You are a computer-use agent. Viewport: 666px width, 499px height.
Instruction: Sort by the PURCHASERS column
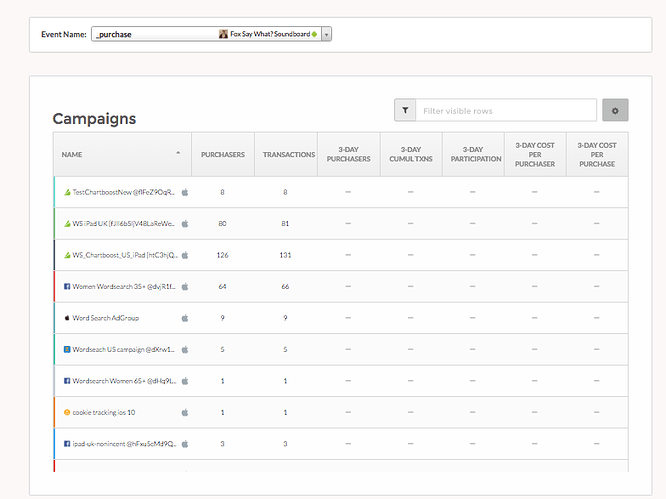[223, 155]
